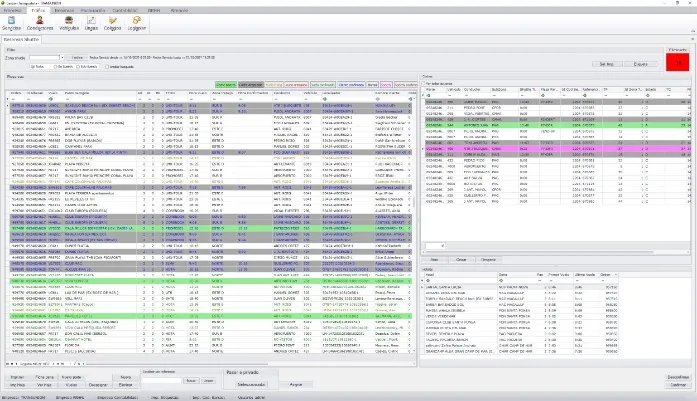Open the Zona shuttle dropdown arrow
The image size is (697, 401).
(x=62, y=58)
